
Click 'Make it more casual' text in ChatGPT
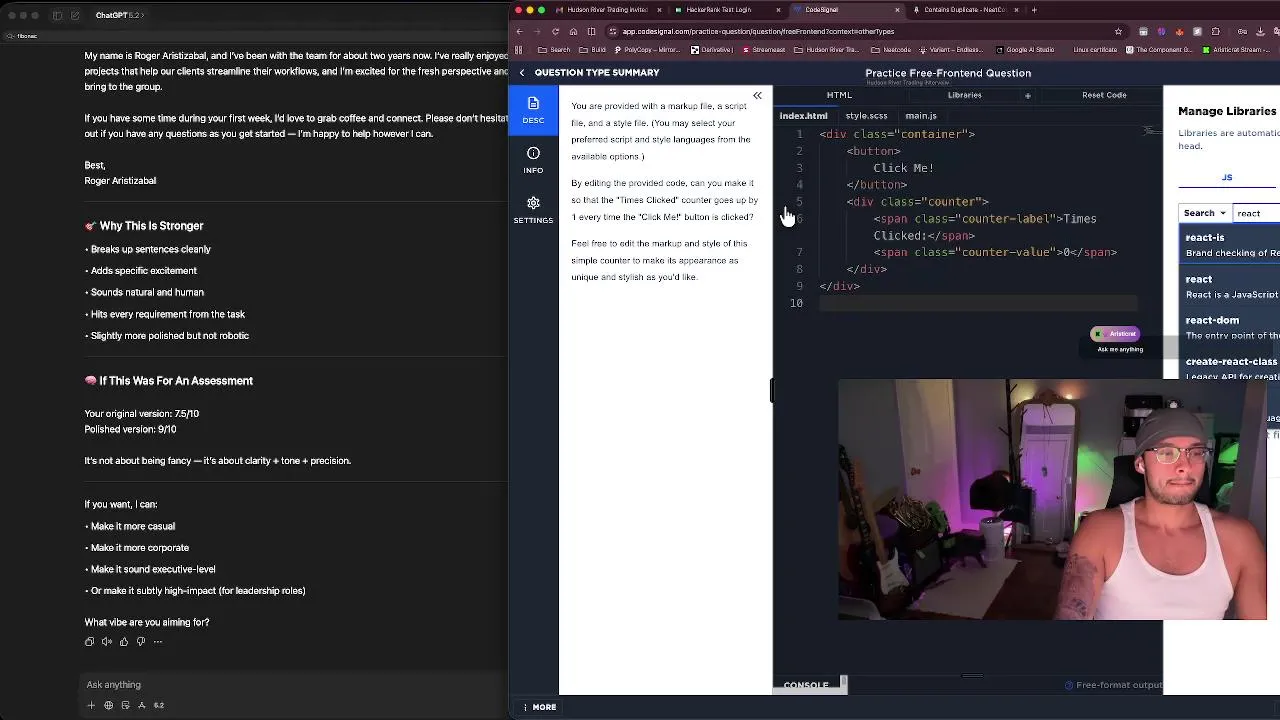[x=133, y=526]
